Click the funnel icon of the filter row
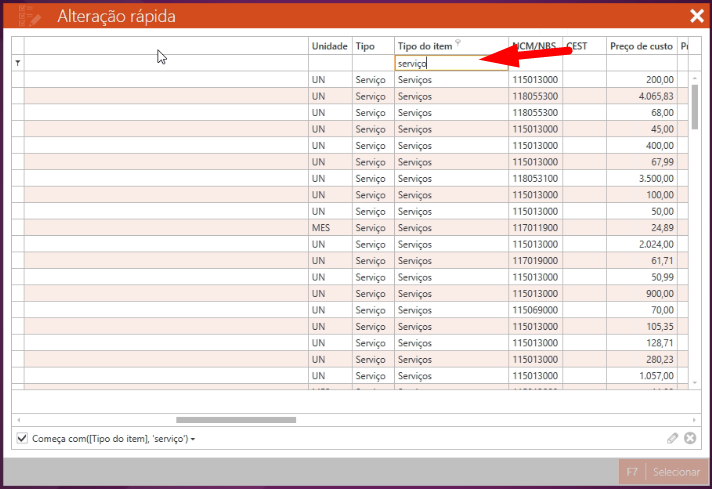 pyautogui.click(x=17, y=63)
